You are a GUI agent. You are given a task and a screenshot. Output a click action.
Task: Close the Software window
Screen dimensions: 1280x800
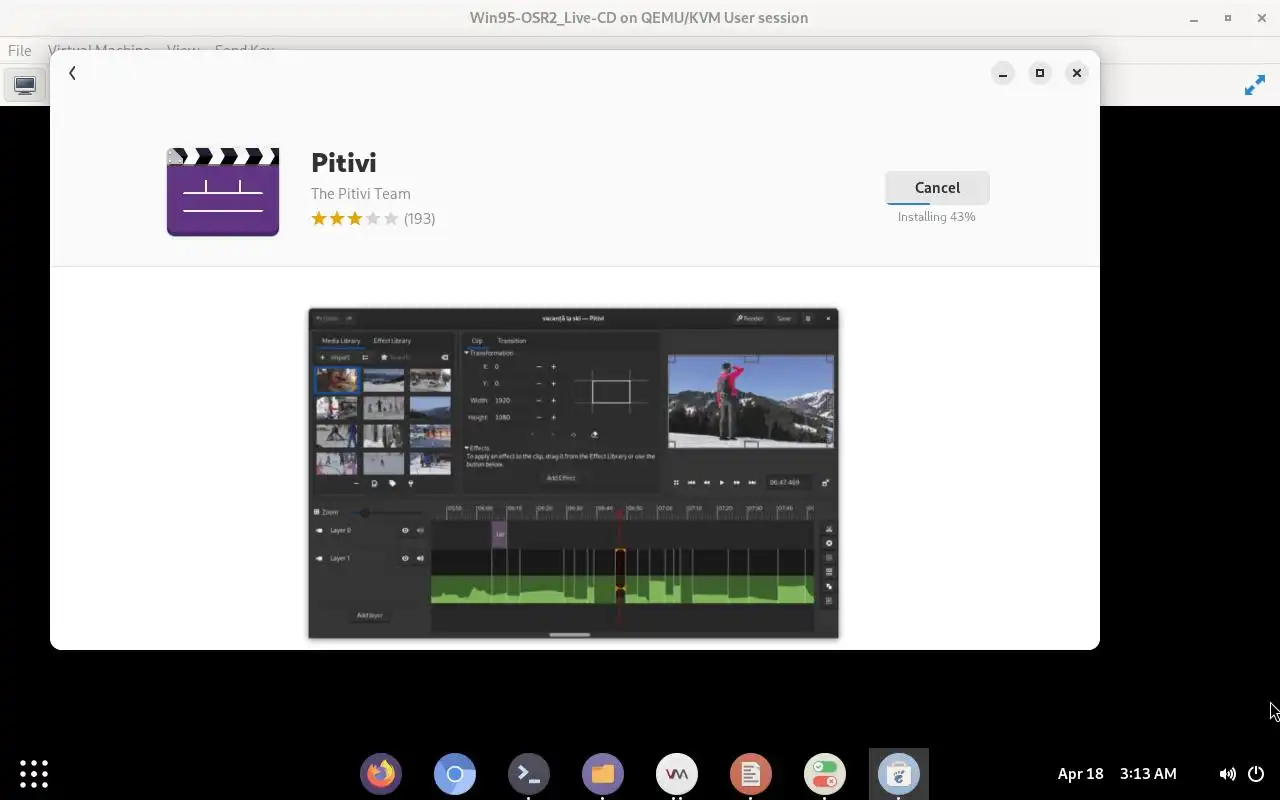click(x=1077, y=73)
